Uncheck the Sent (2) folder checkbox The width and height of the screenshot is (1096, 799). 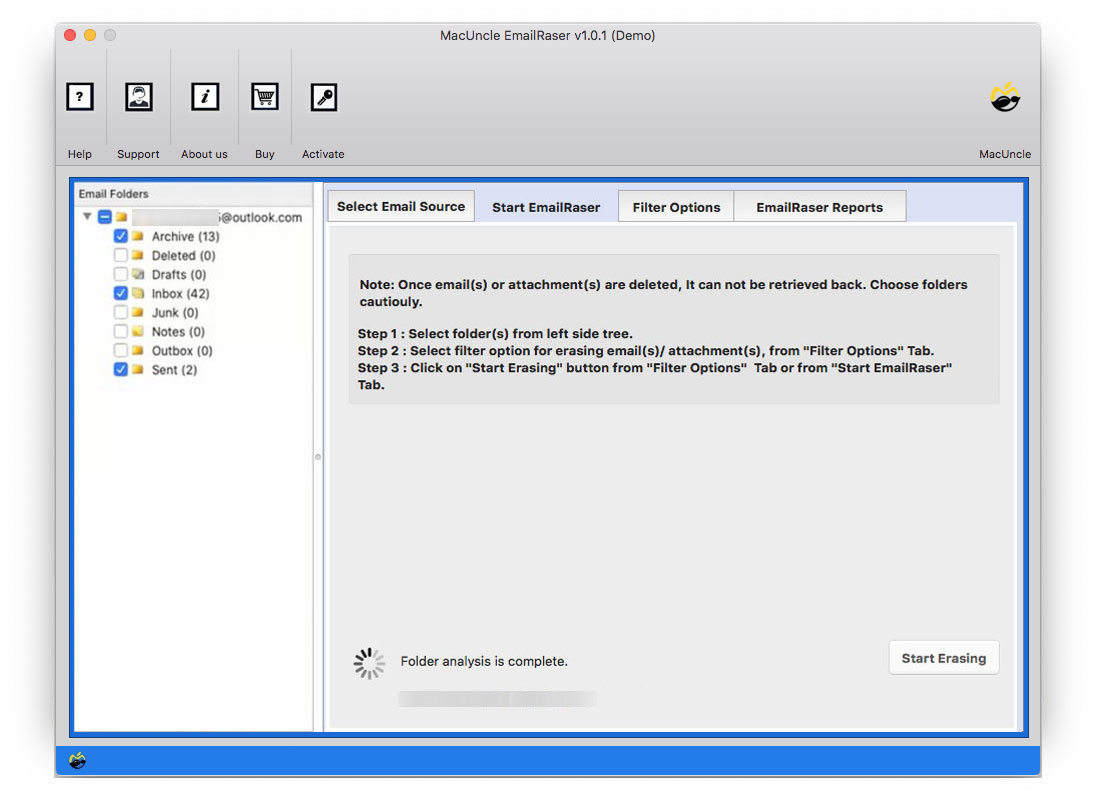tap(120, 369)
